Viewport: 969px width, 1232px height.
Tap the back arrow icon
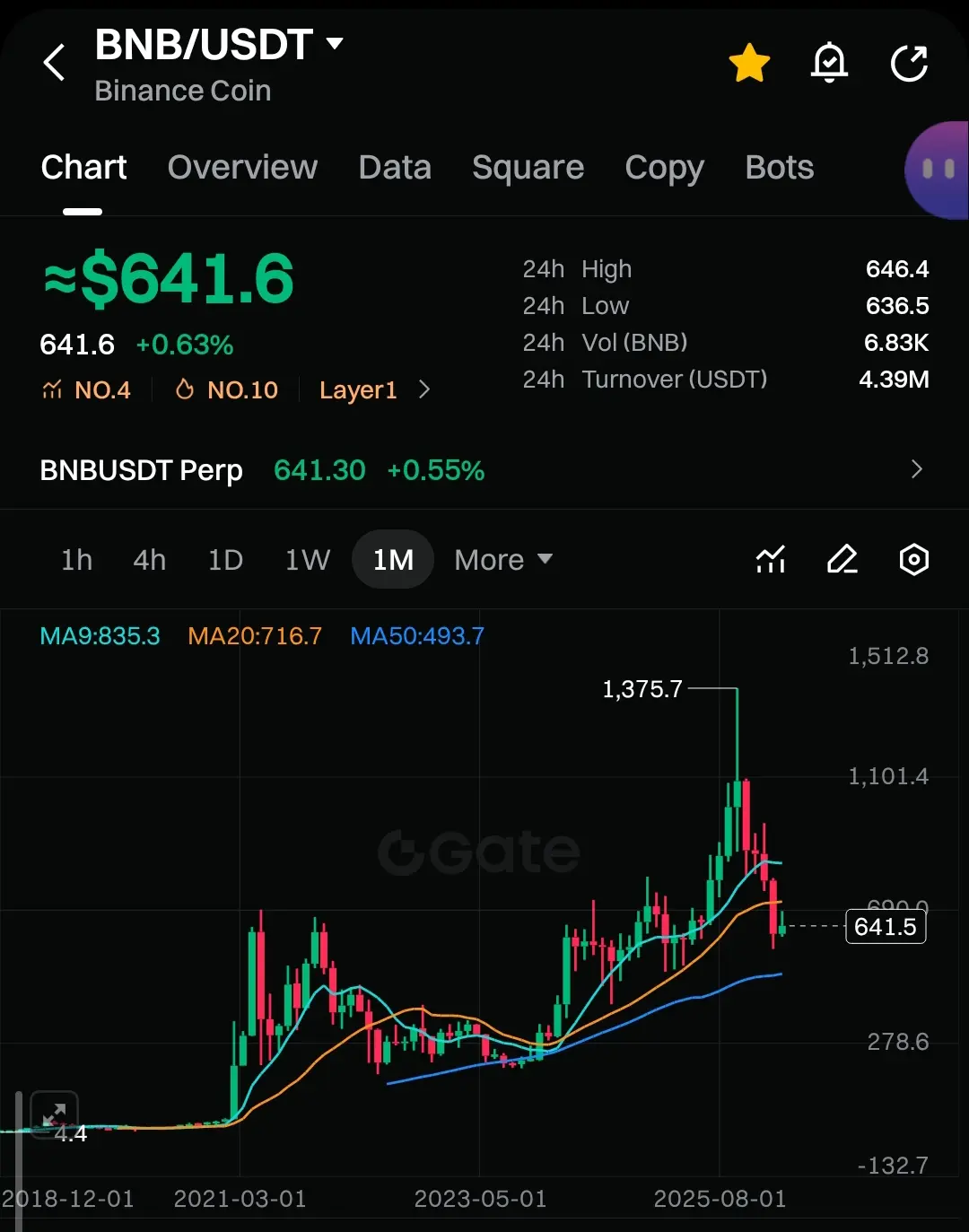click(55, 63)
